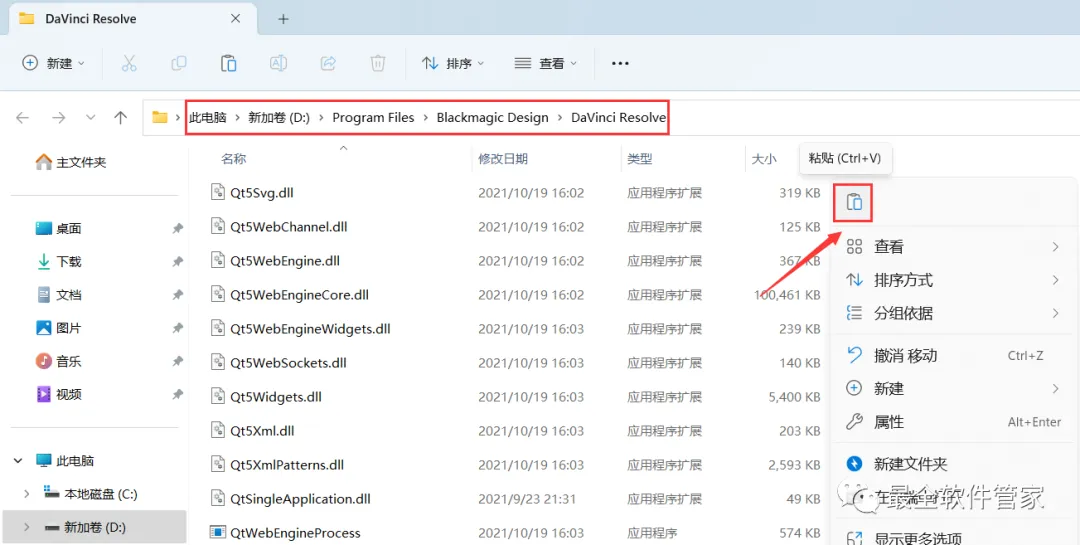Open 图片 in the sidebar
Viewport: 1080px width, 545px height.
[59, 328]
